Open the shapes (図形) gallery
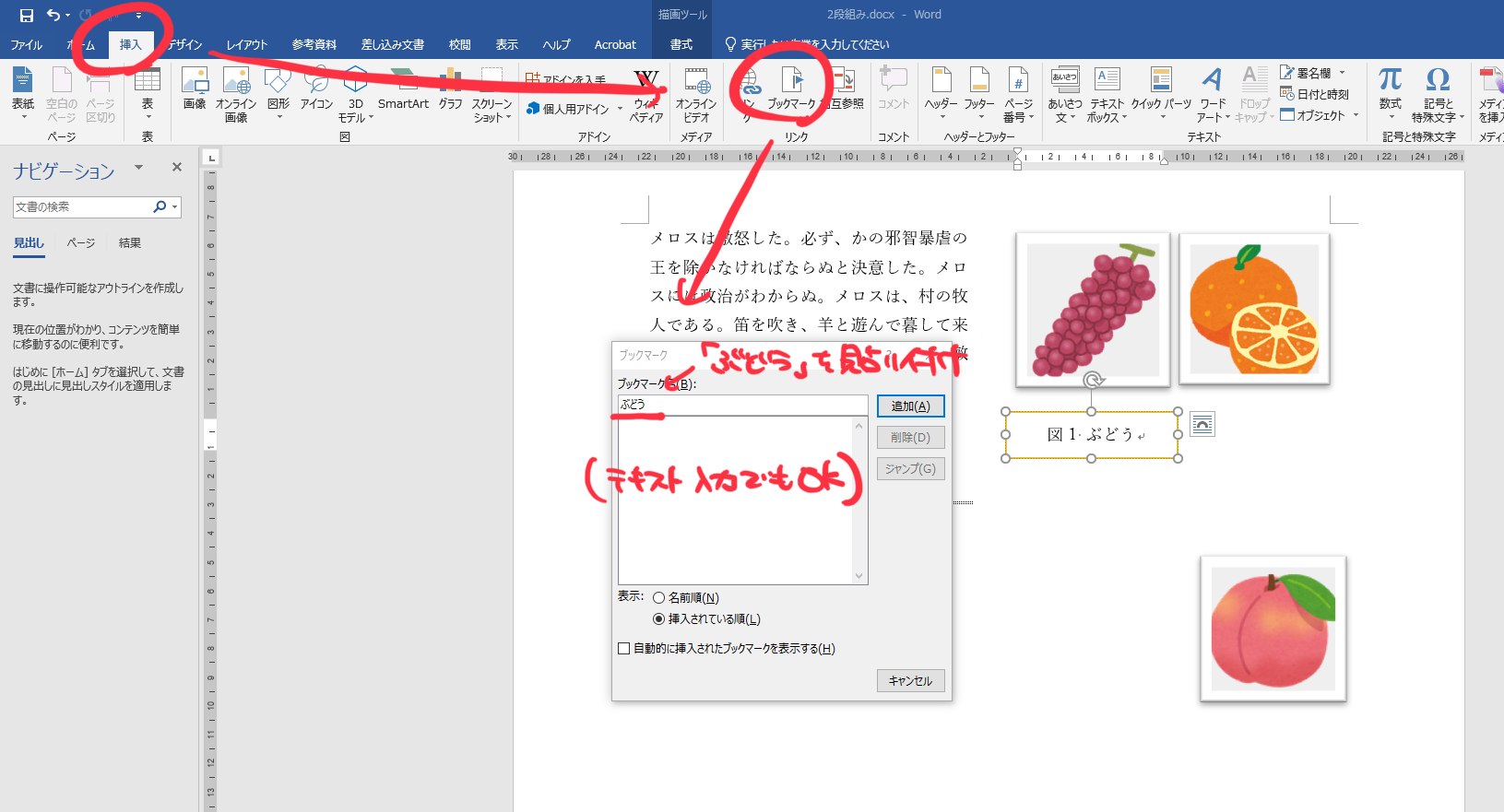Screen dimensions: 1504x812 (x=278, y=94)
